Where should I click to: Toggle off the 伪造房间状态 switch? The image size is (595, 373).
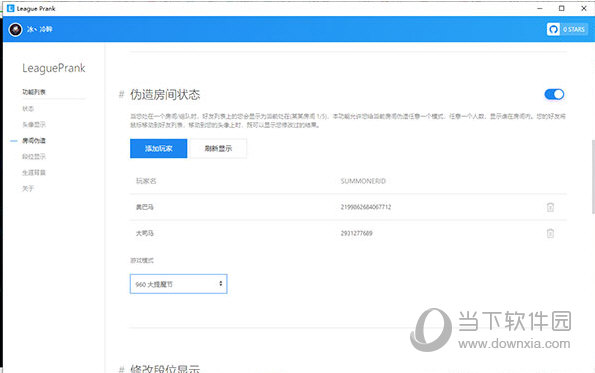(x=554, y=94)
